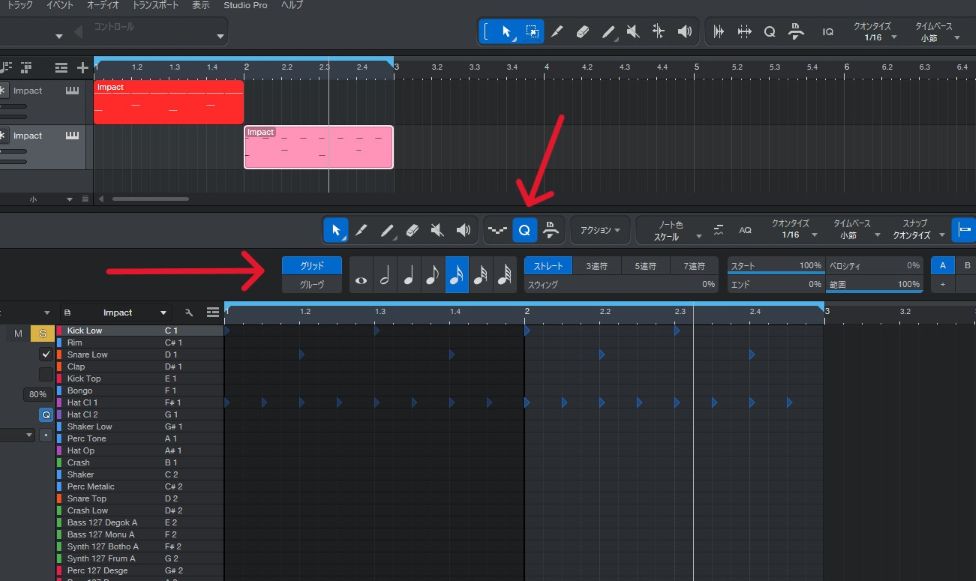Click the 3連符 triplet button
Viewport: 976px width, 581px height.
pos(597,266)
